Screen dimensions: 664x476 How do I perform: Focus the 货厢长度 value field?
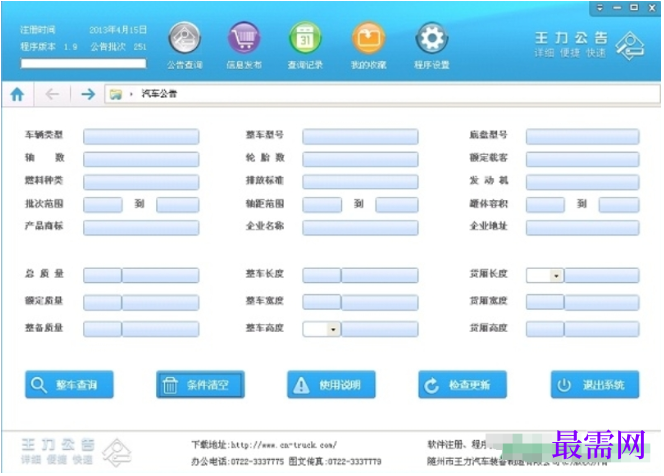click(x=602, y=275)
